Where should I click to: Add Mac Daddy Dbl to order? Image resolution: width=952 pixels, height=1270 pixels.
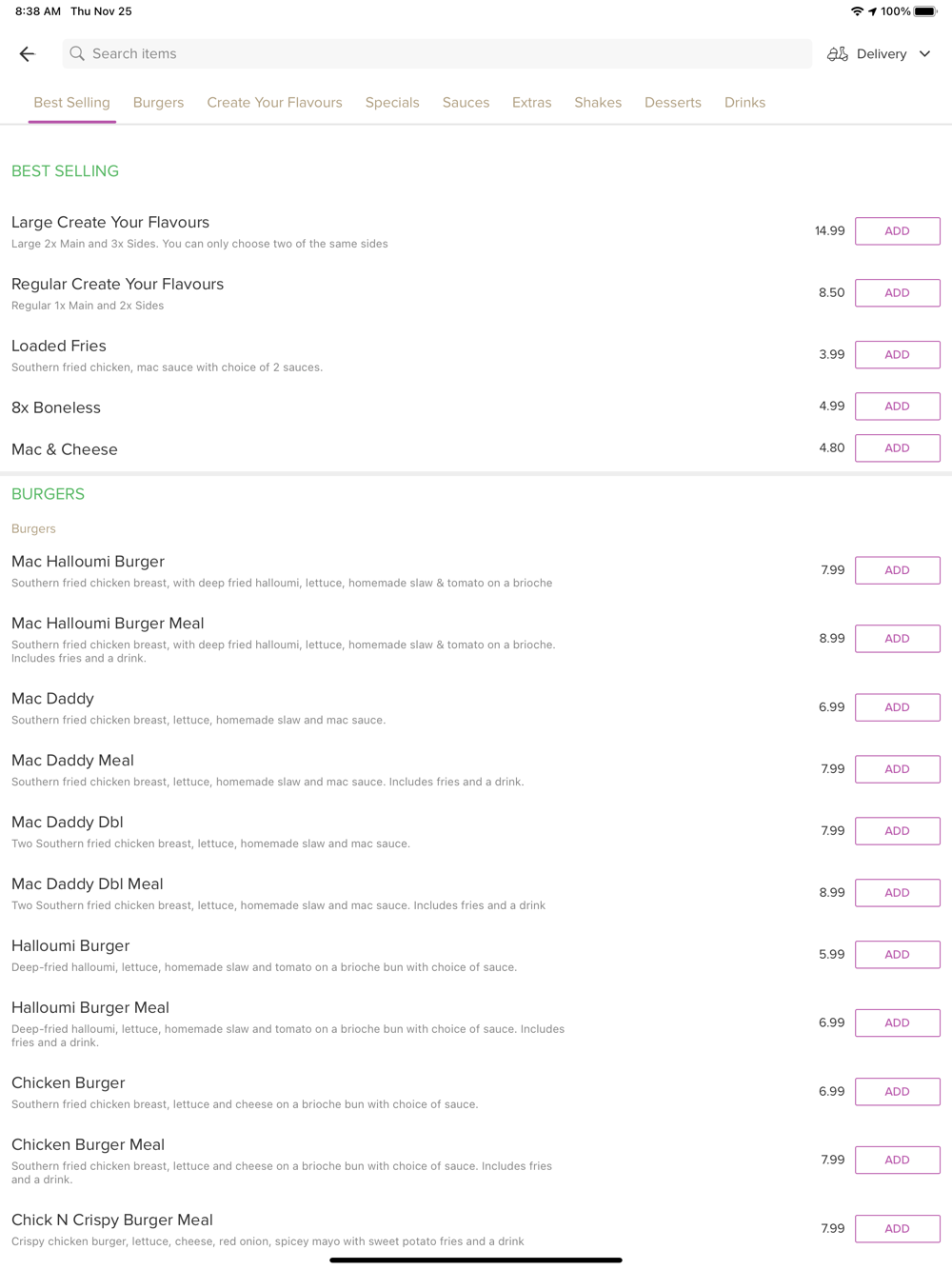click(897, 831)
